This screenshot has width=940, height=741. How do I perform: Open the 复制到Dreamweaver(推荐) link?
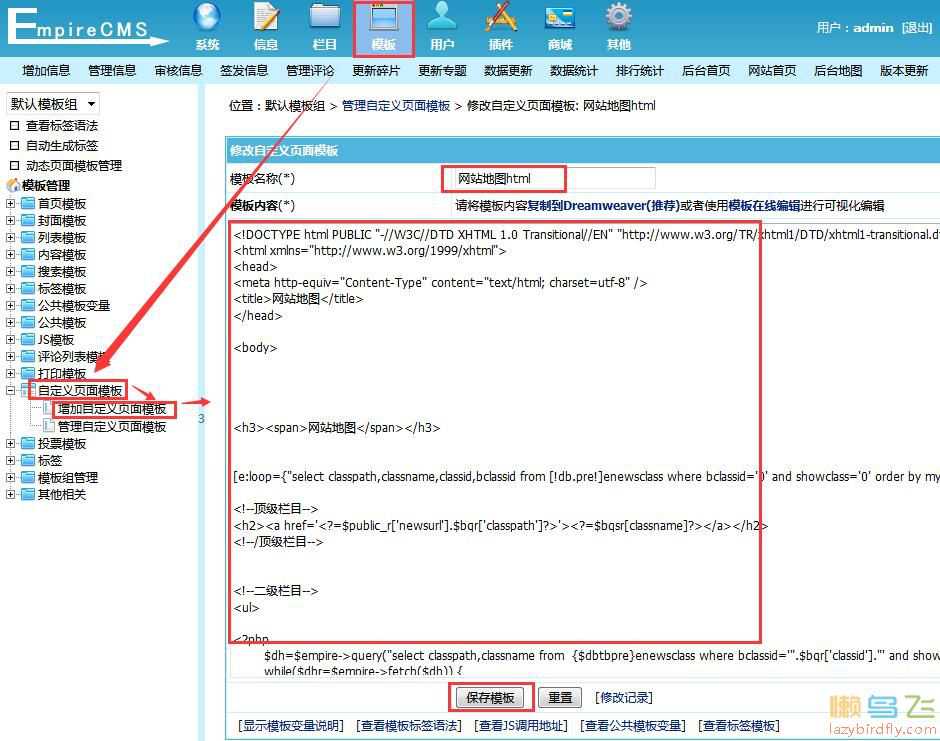pyautogui.click(x=604, y=206)
